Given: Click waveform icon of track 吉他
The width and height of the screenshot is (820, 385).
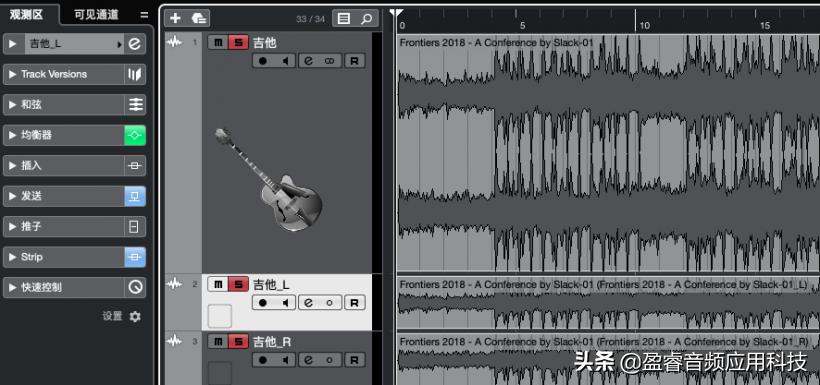Looking at the screenshot, I should click(x=174, y=42).
